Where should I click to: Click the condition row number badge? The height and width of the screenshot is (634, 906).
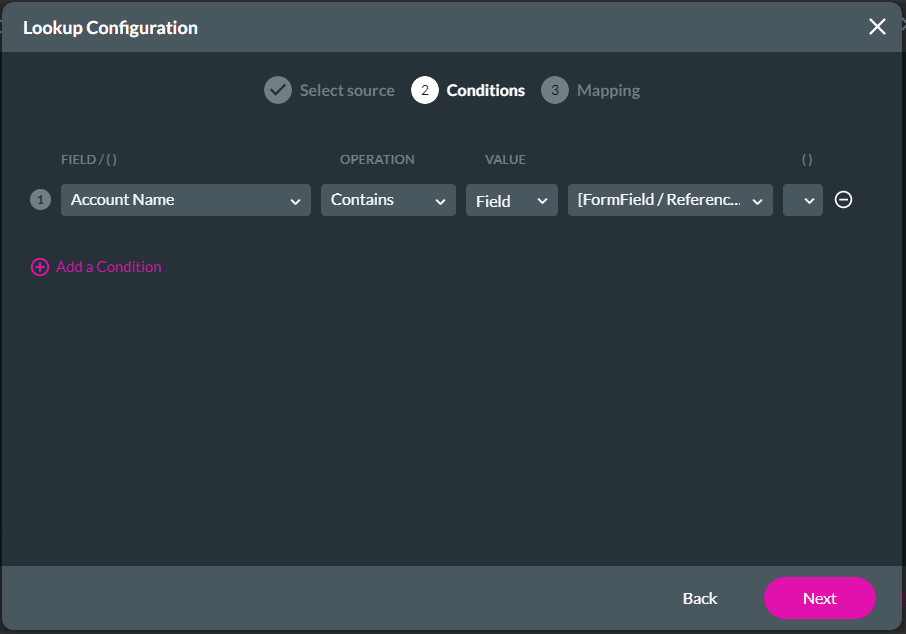click(40, 199)
